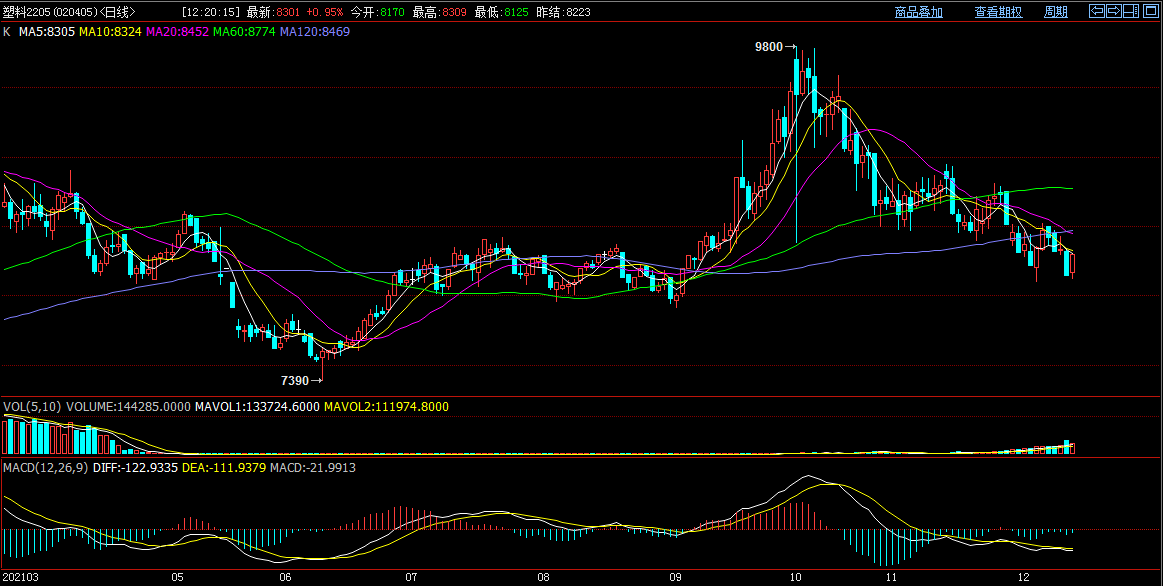Click the 7390 low price marker
The height and width of the screenshot is (586, 1163).
(294, 381)
